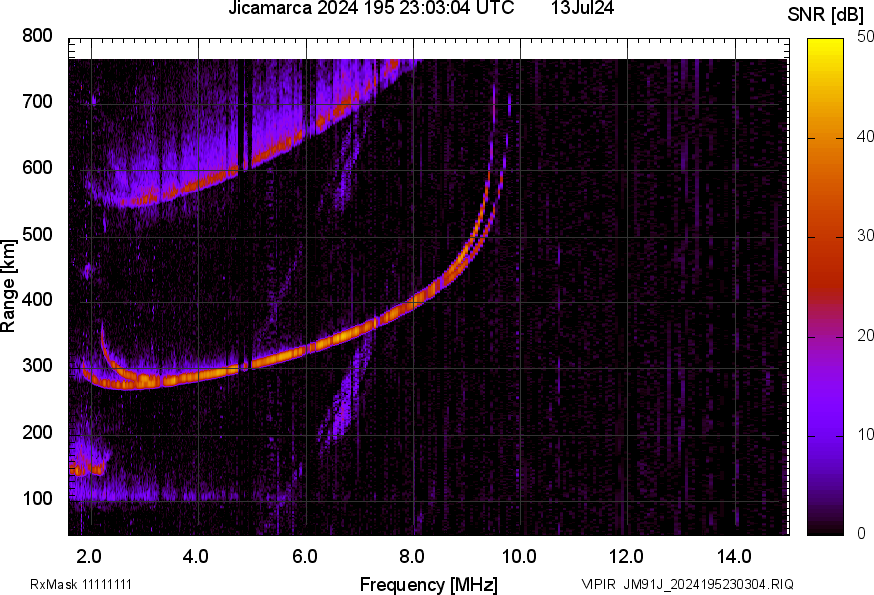
Task: Click the date label '13Jul24'
Action: point(582,8)
